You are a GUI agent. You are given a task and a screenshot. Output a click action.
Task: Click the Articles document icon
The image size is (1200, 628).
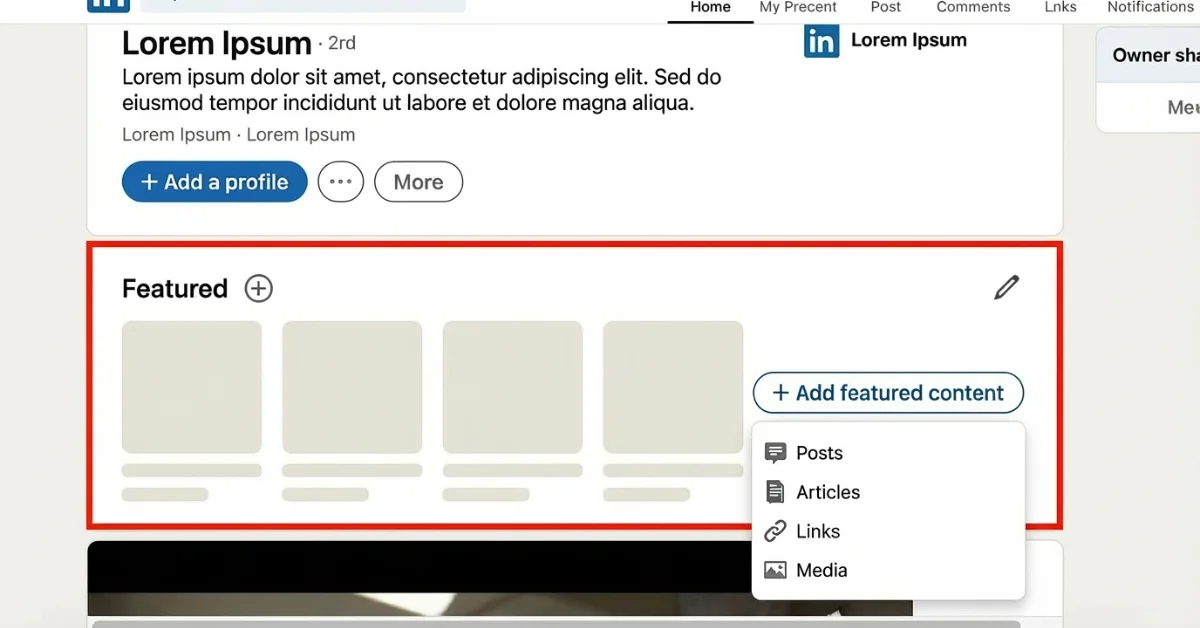tap(775, 492)
